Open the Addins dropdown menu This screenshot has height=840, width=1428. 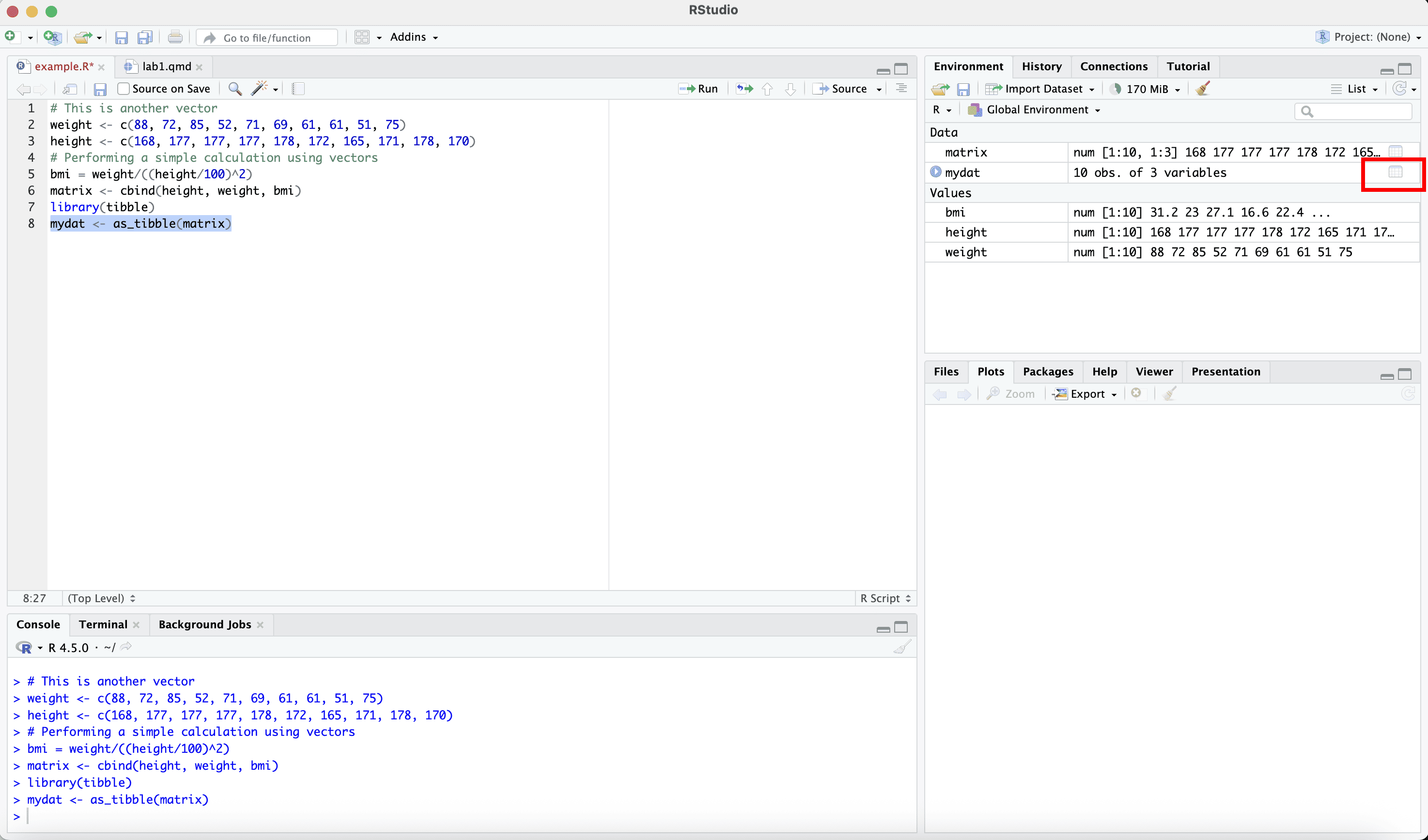[x=414, y=37]
